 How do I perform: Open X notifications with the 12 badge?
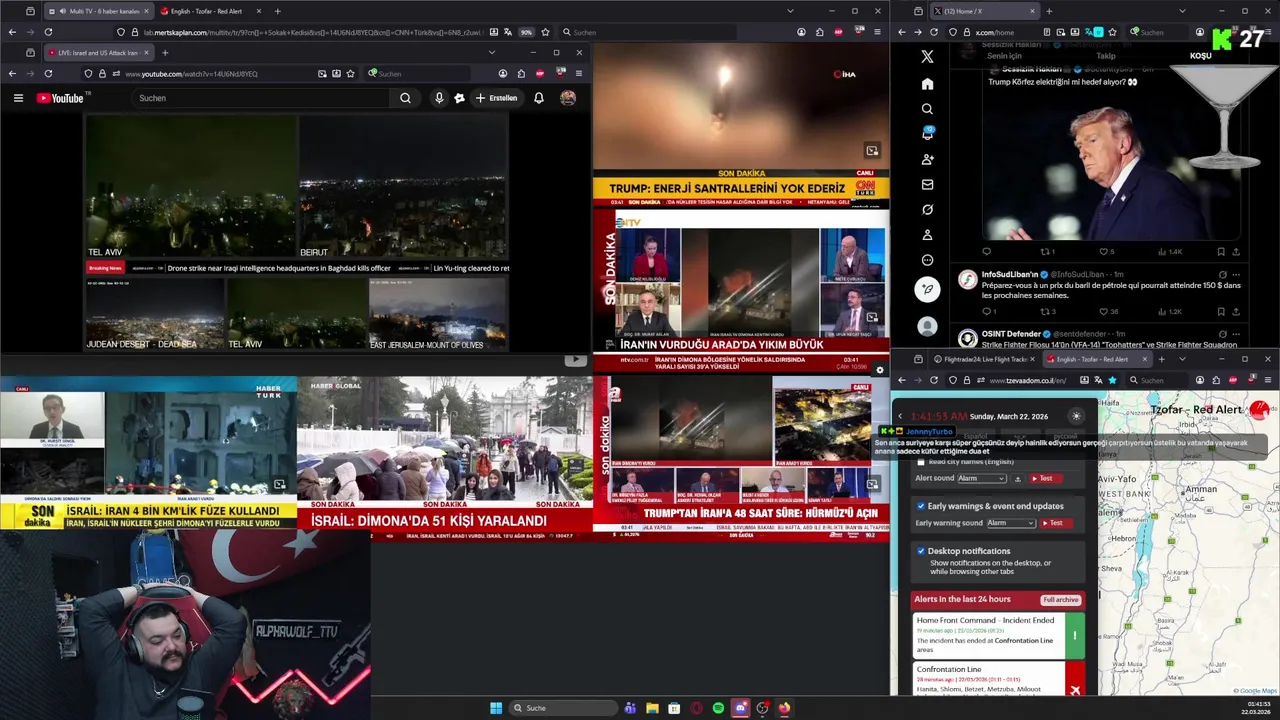(927, 134)
